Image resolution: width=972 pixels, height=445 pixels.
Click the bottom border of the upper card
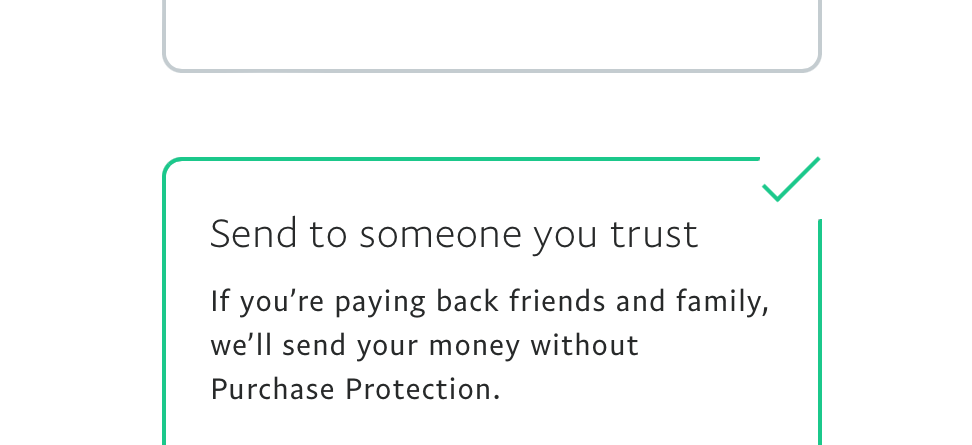click(490, 70)
